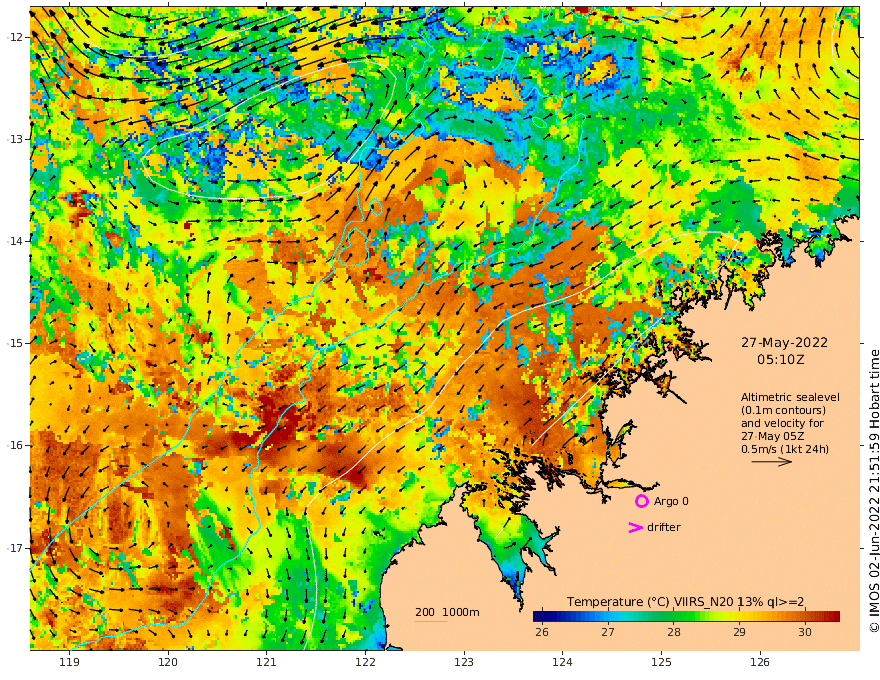Click longitude axis label 123

(x=464, y=663)
